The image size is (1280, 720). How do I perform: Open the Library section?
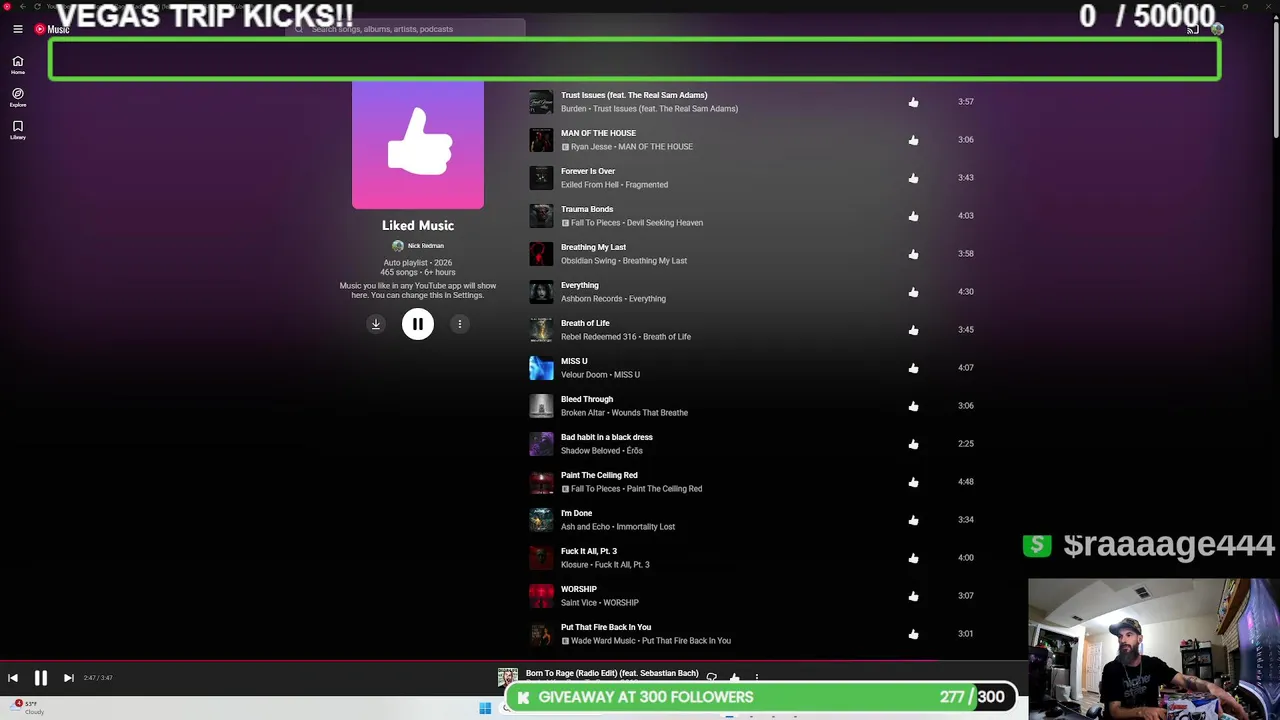point(17,129)
